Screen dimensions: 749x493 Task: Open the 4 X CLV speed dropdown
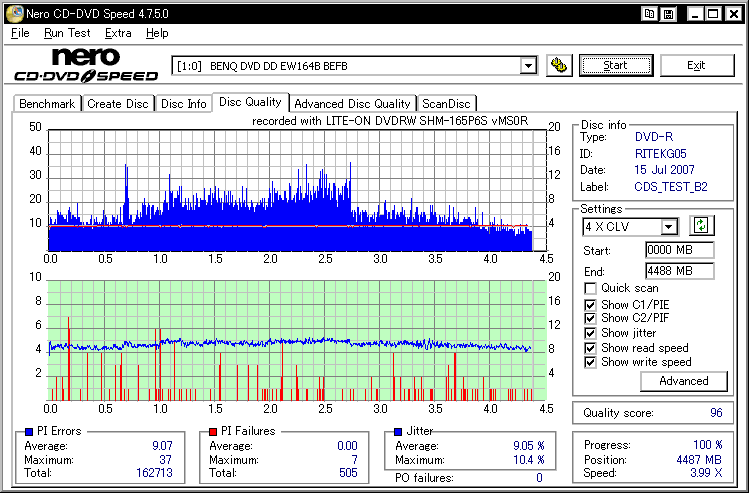click(669, 226)
